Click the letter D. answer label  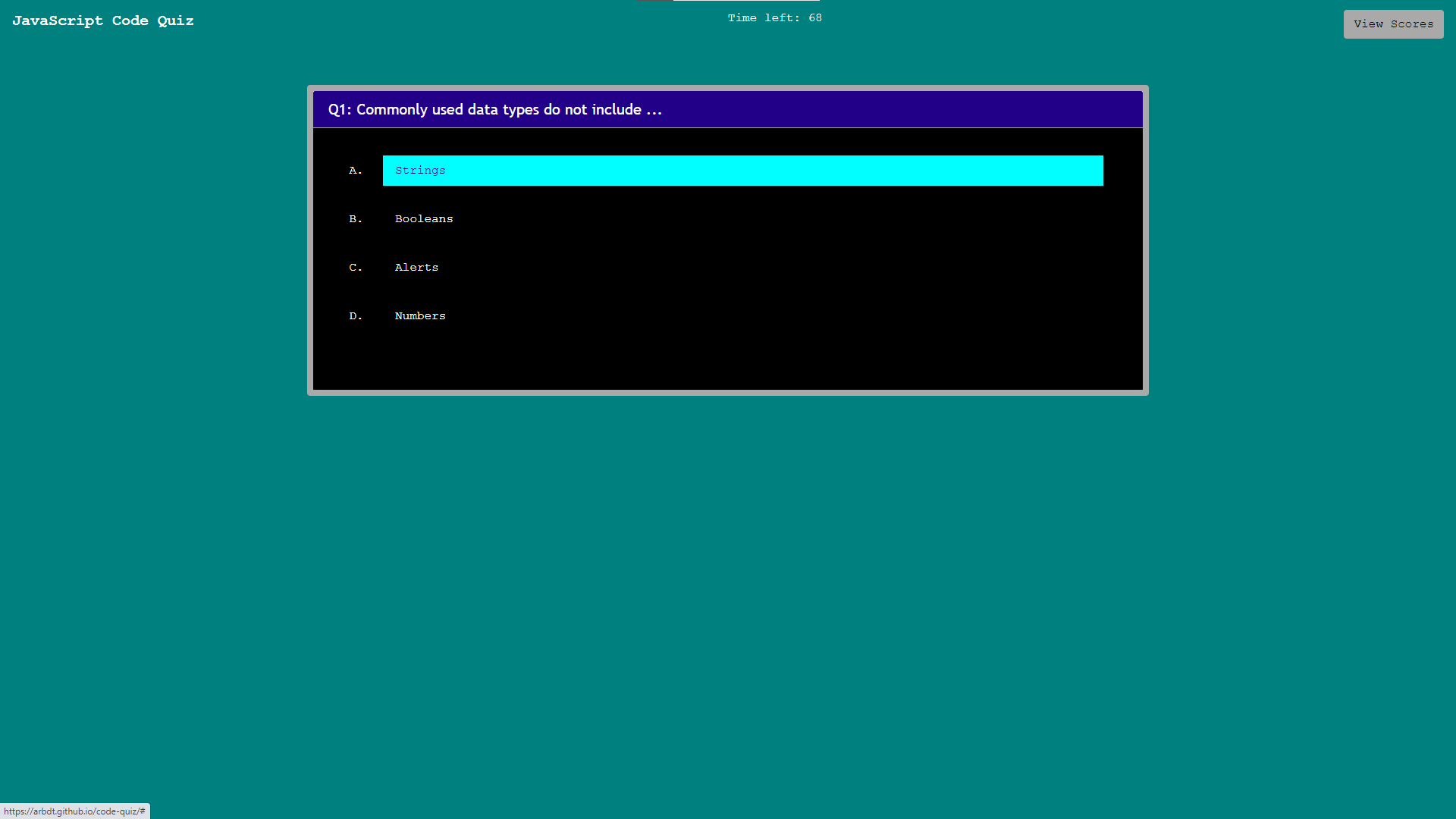[x=356, y=316]
